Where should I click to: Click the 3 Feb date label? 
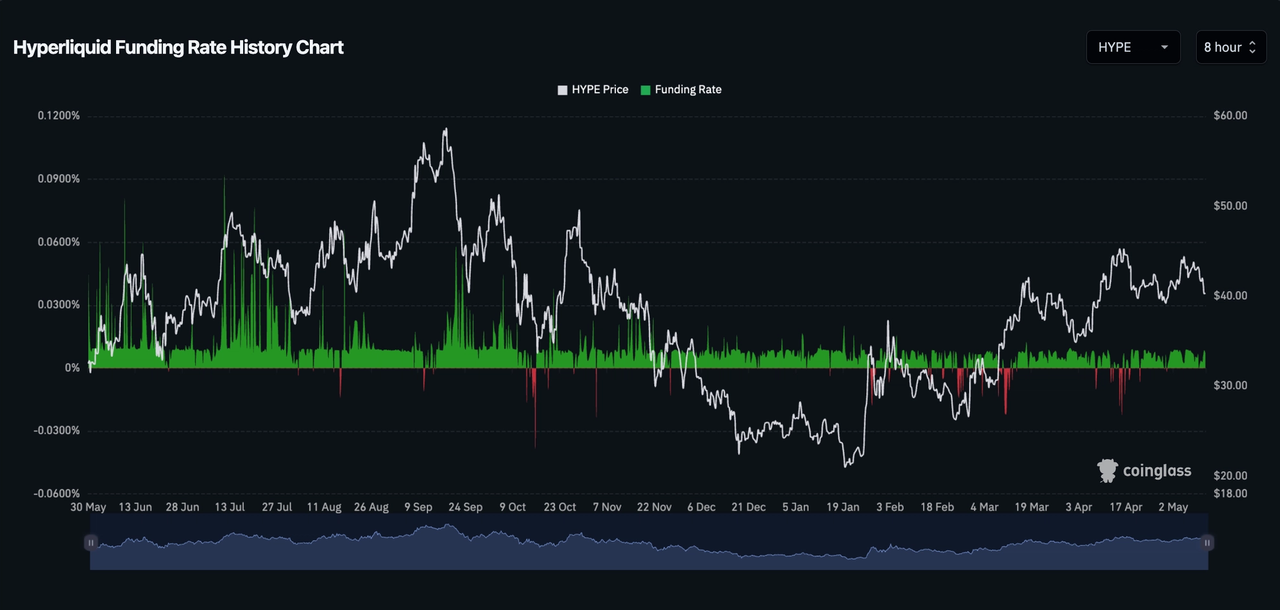point(890,508)
